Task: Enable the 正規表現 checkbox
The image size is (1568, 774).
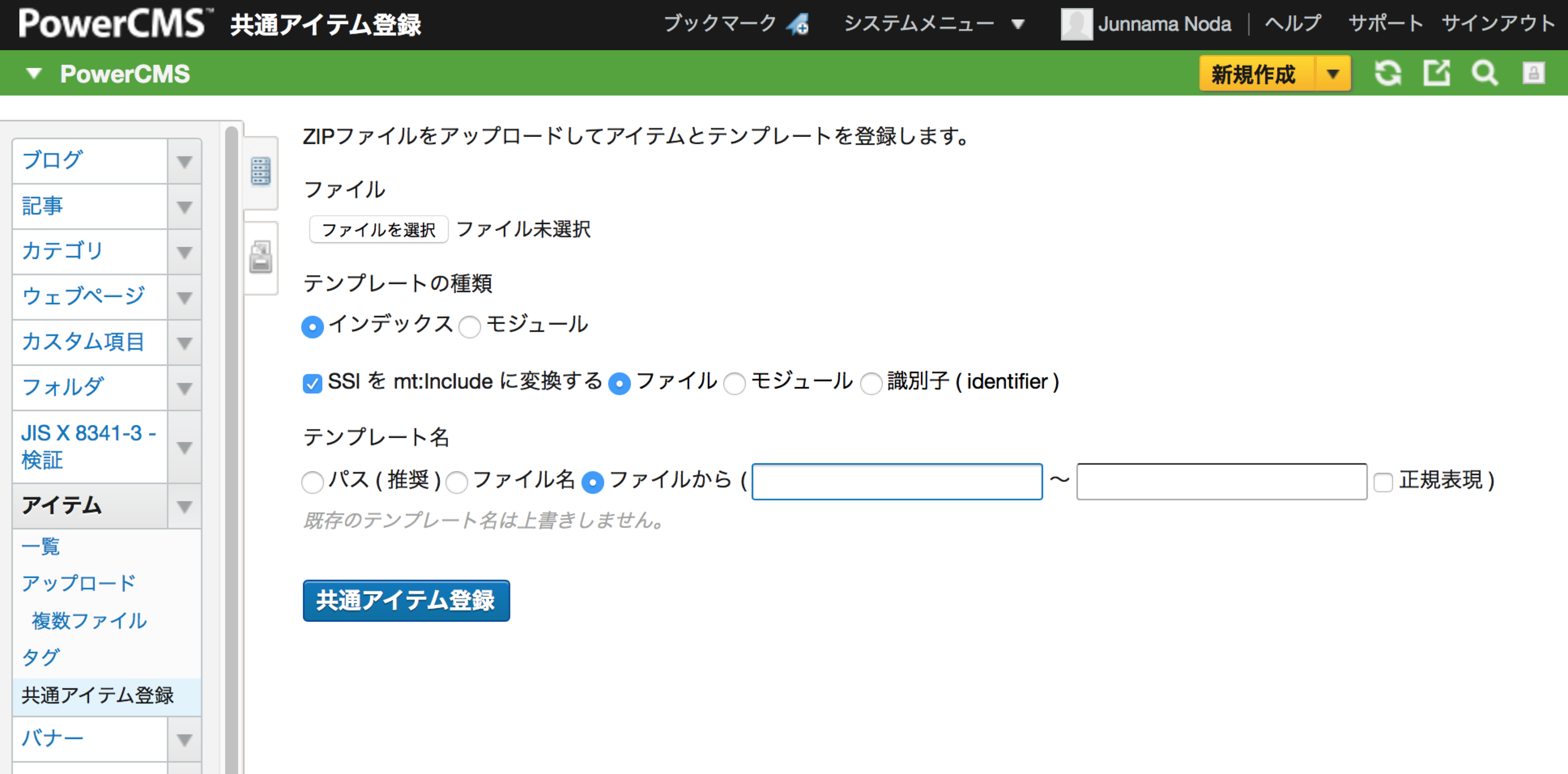Action: coord(1383,482)
